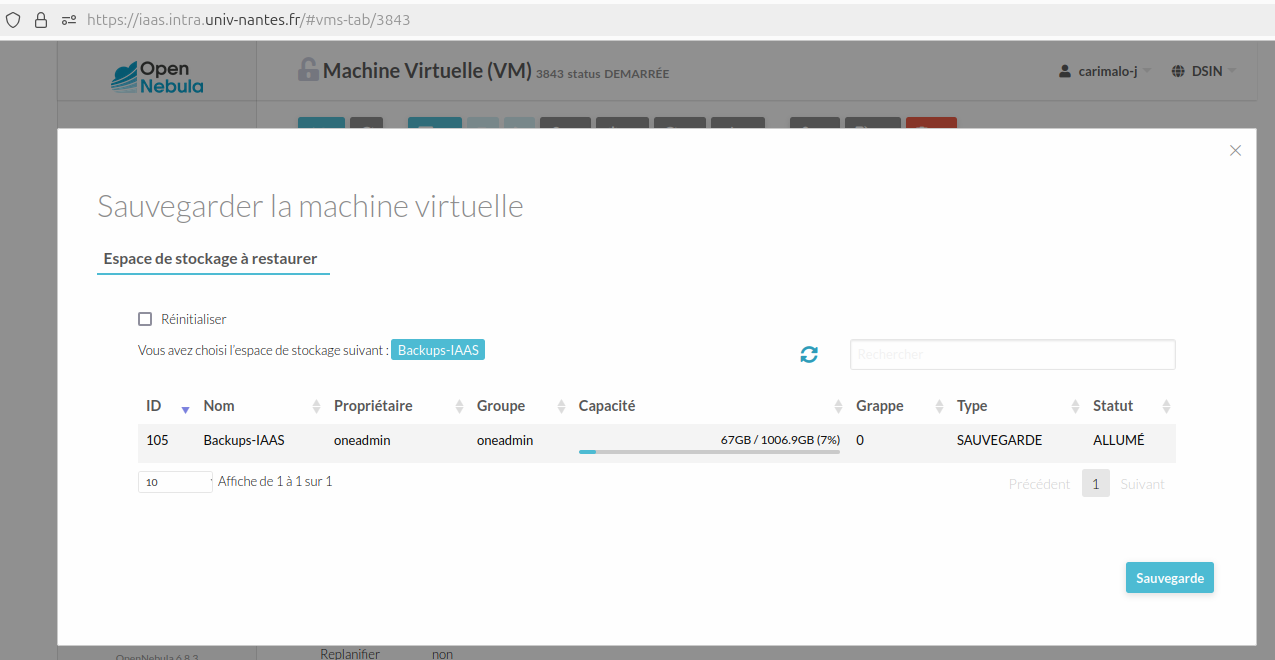Click the permissions icon in the address bar
1275x660 pixels.
[67, 18]
